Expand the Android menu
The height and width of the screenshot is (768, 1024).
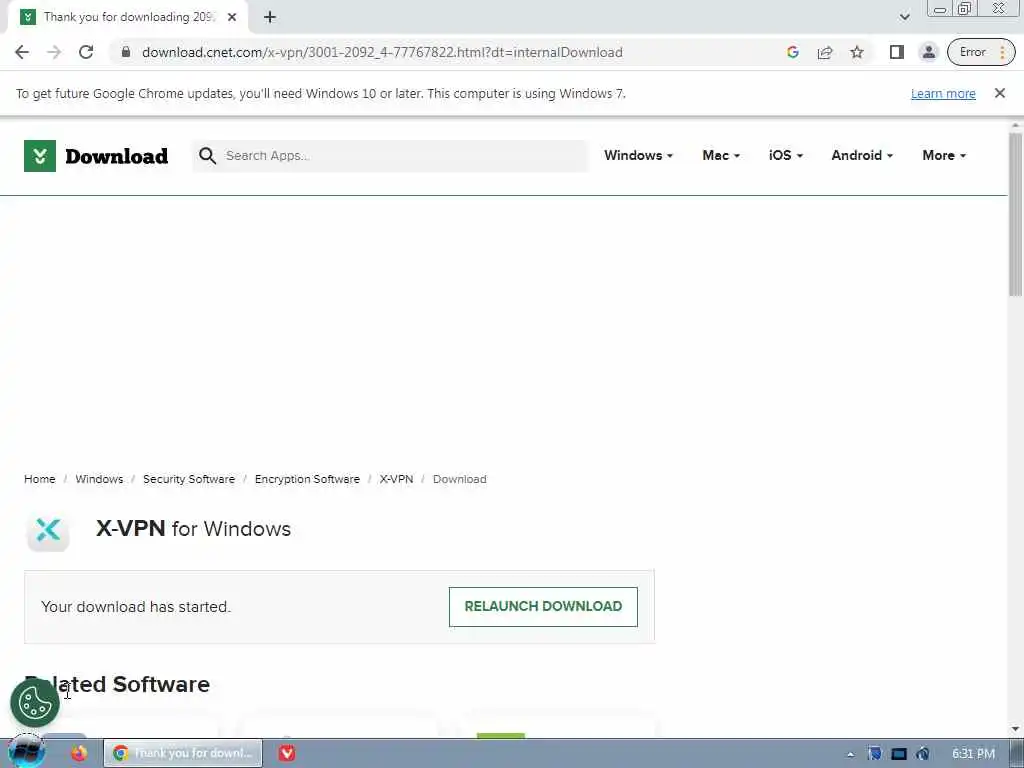pyautogui.click(x=862, y=155)
